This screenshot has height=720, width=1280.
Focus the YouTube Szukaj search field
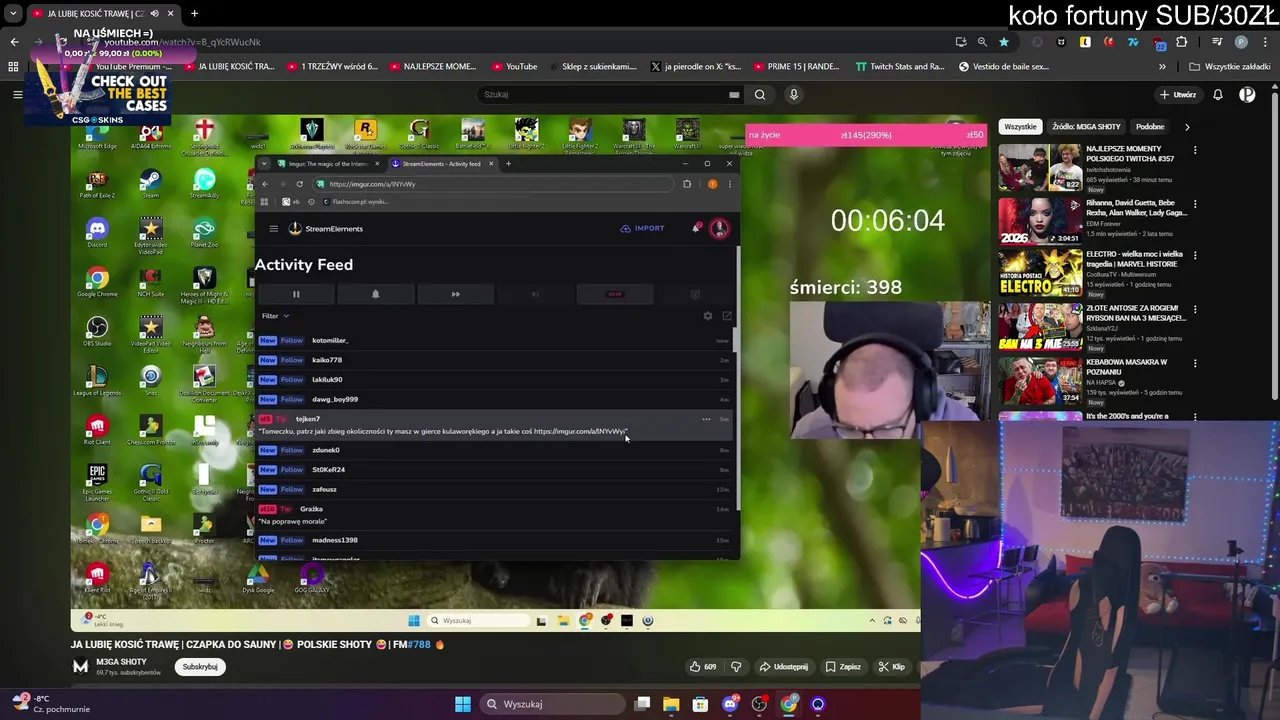point(610,95)
